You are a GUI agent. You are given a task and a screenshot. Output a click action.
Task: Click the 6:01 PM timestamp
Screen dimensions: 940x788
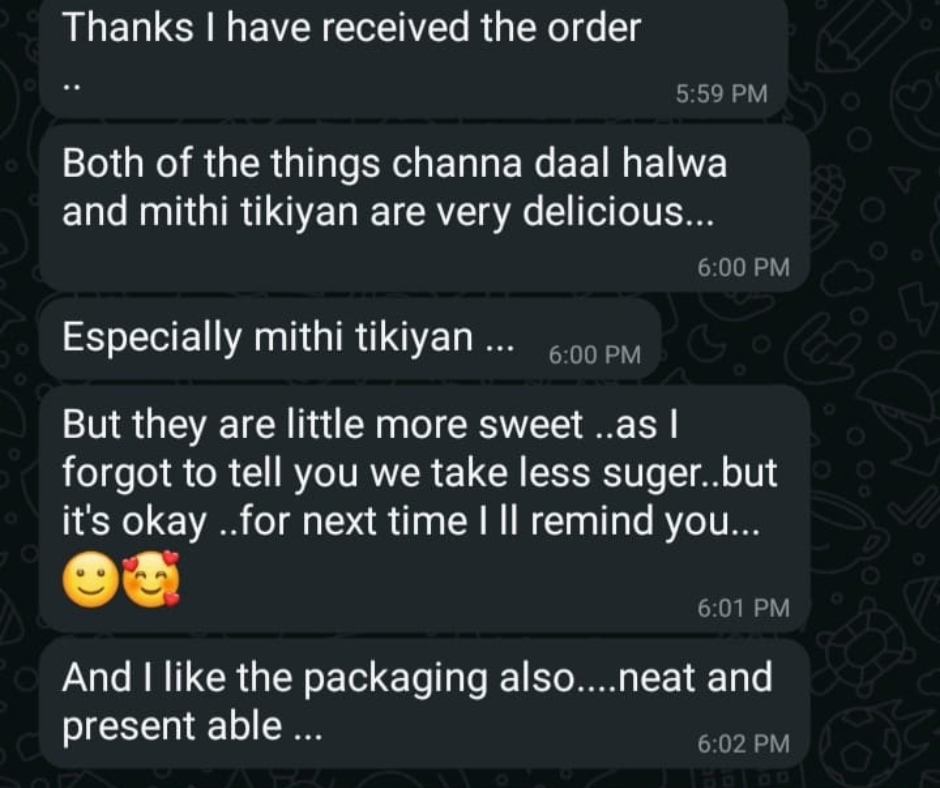click(743, 608)
